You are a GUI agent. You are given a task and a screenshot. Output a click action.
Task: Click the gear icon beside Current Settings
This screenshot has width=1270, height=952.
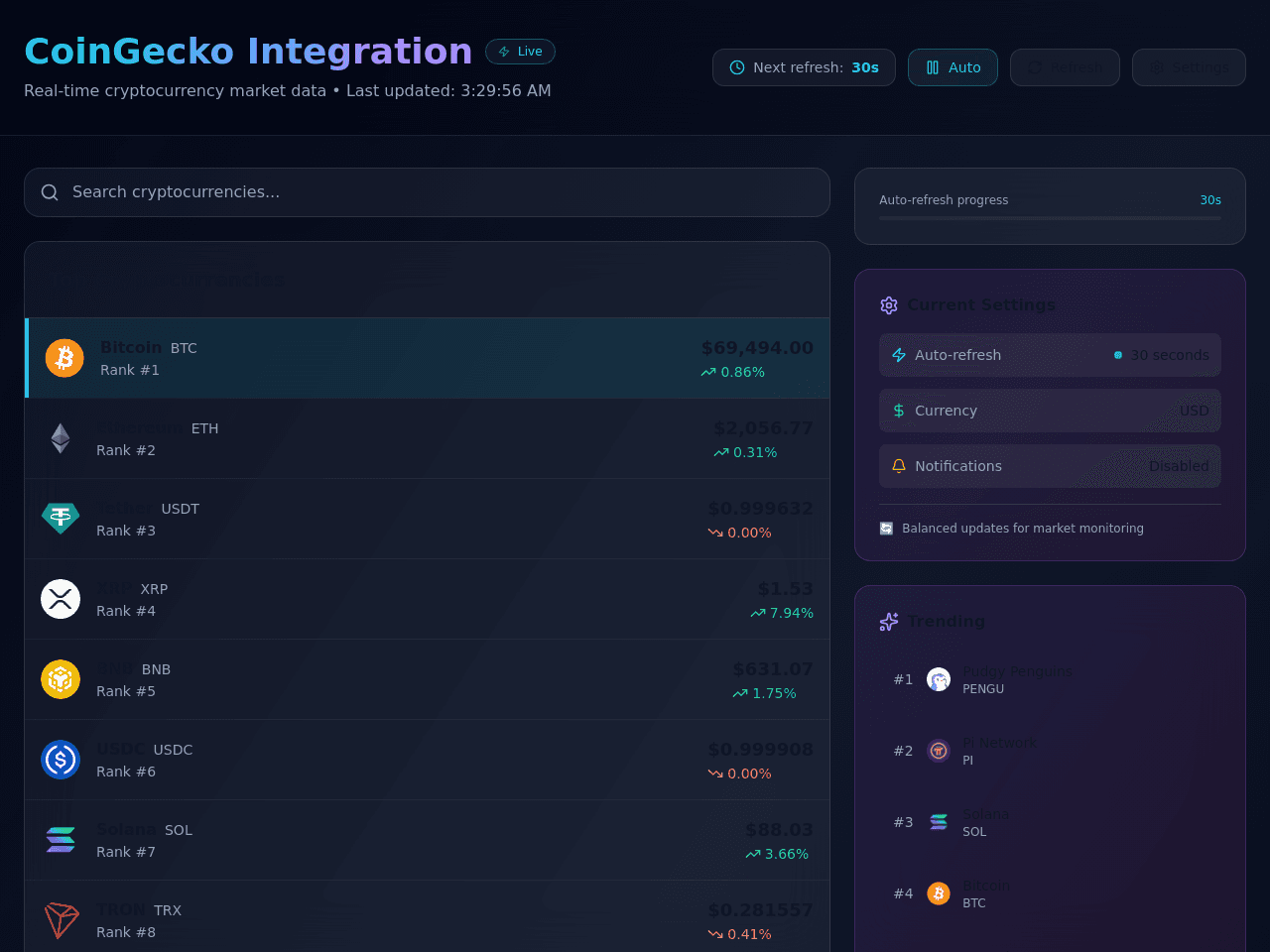point(889,305)
